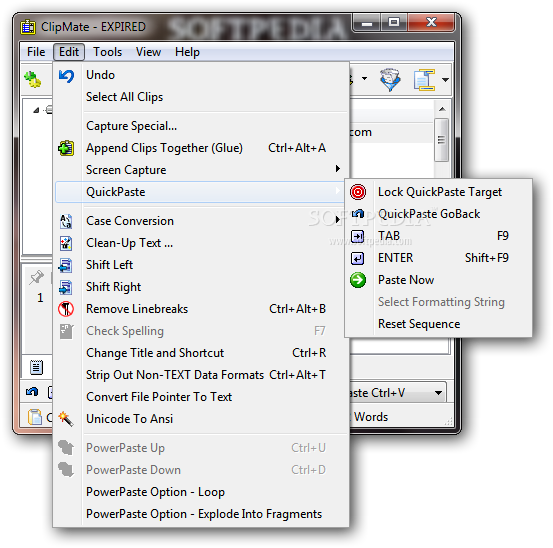The image size is (553, 548).
Task: Click the Check Spelling icon
Action: (66, 331)
